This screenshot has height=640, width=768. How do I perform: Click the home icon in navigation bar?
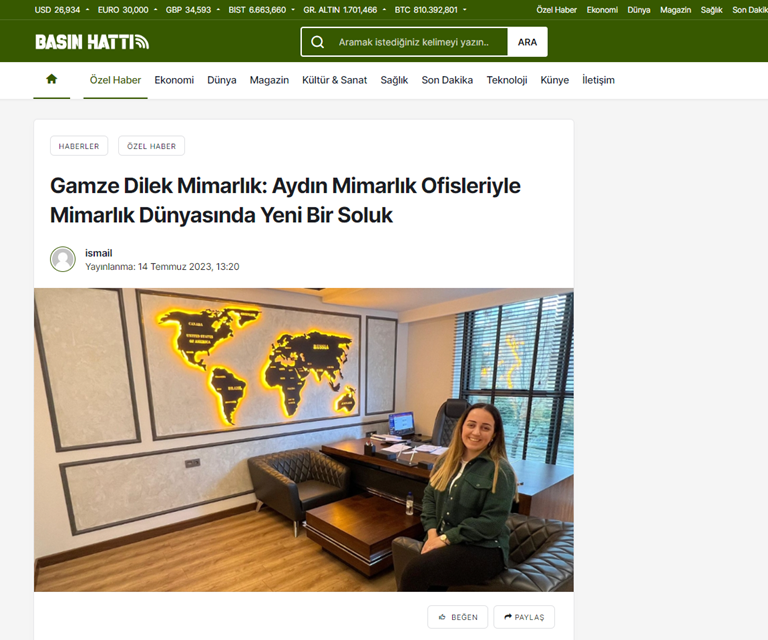point(52,80)
